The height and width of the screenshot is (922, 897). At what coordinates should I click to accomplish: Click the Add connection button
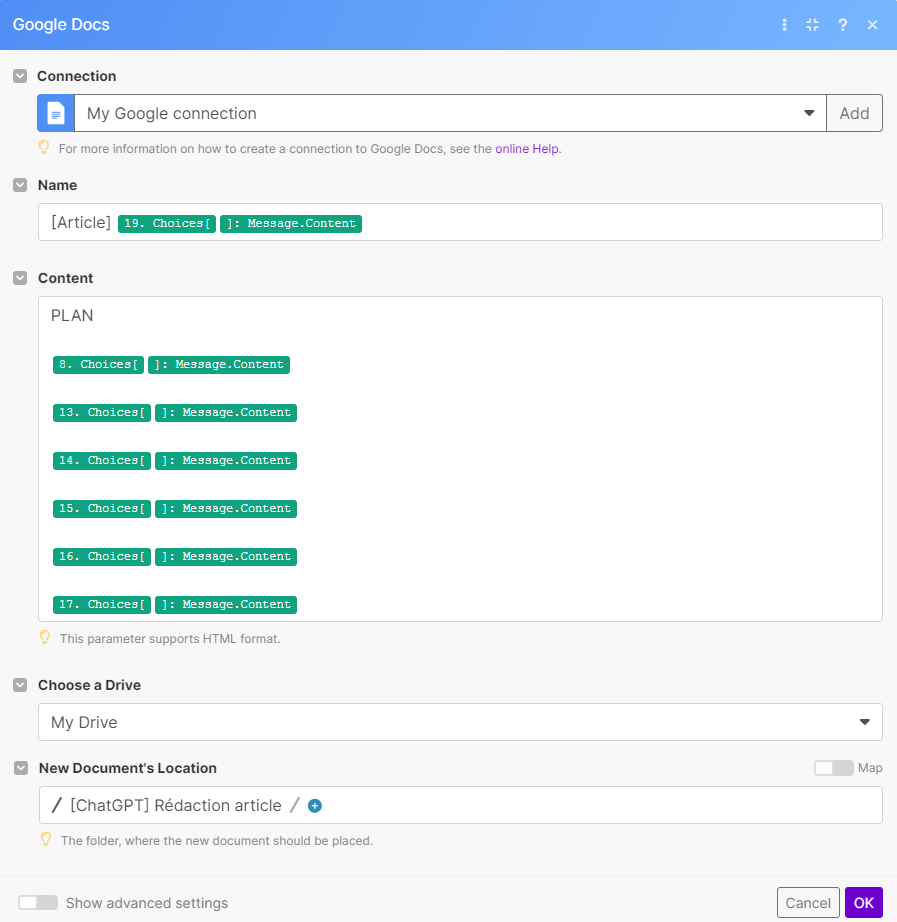pos(854,113)
